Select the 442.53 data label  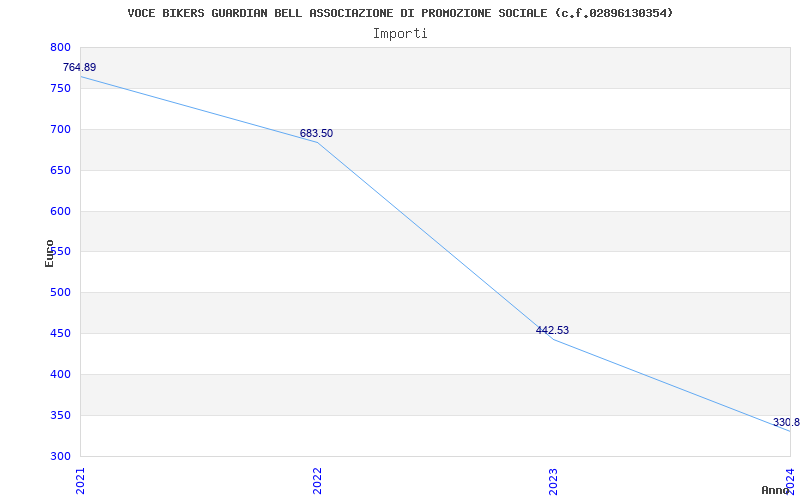552,330
